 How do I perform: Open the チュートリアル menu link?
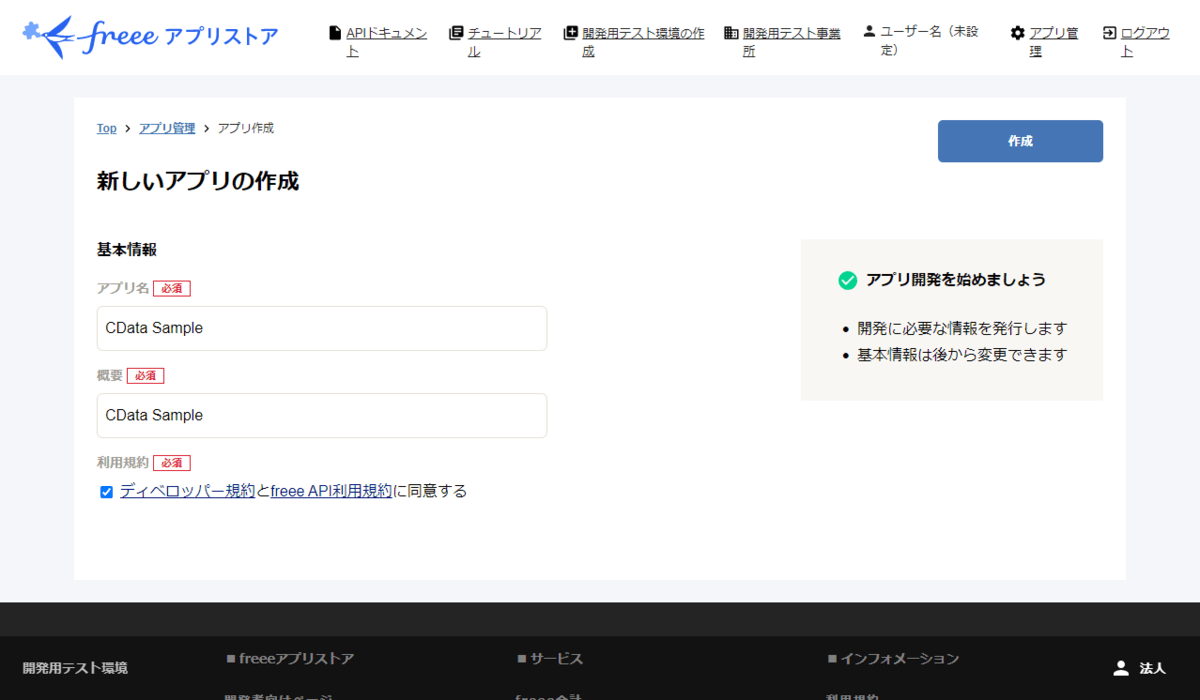tap(504, 42)
